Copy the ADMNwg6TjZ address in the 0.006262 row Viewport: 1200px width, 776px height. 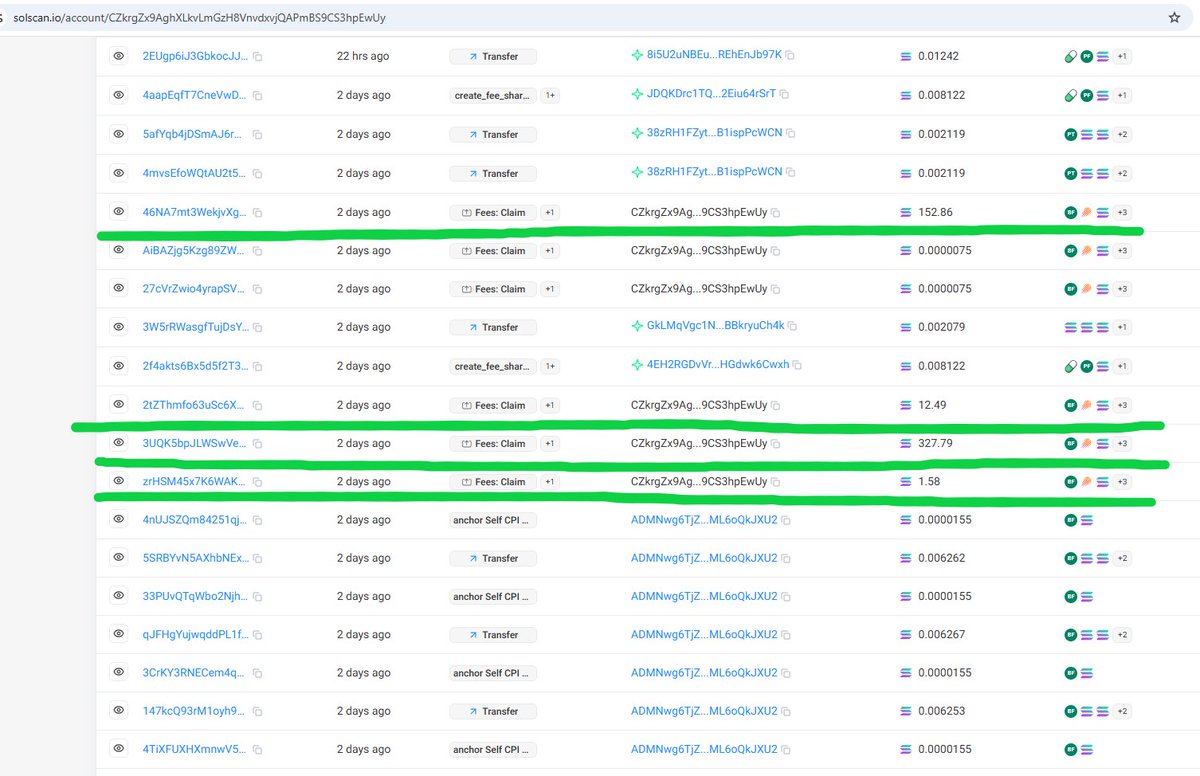click(x=786, y=558)
